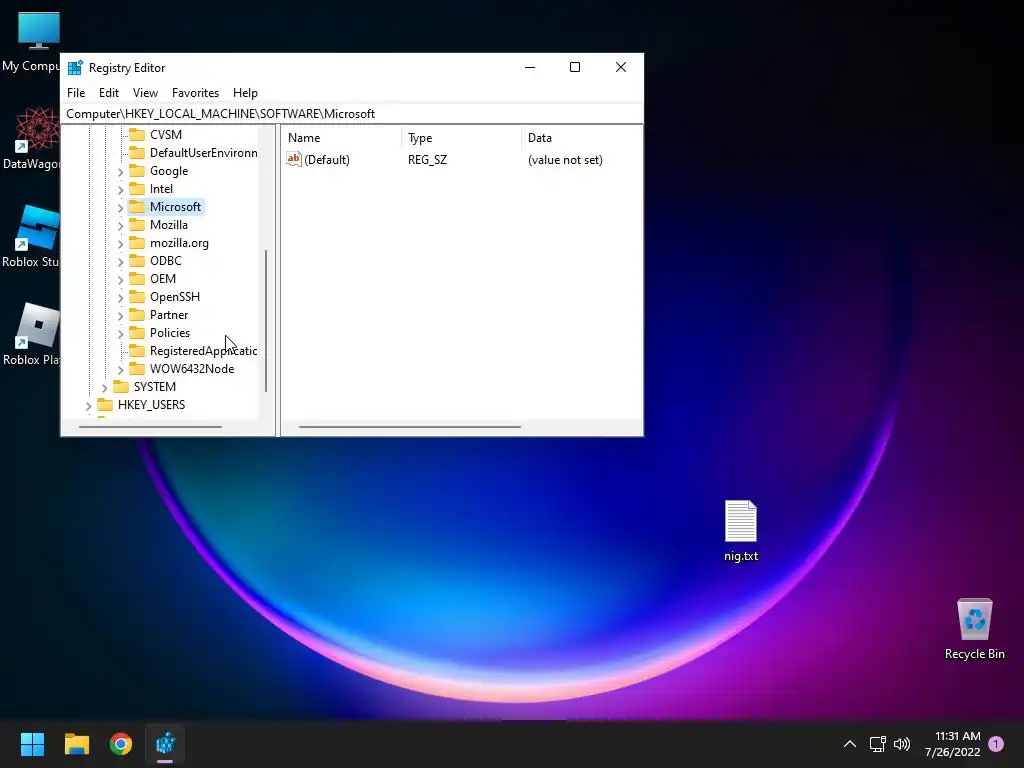Click the Intel key folder icon
Viewport: 1024px width, 768px height.
tap(136, 189)
